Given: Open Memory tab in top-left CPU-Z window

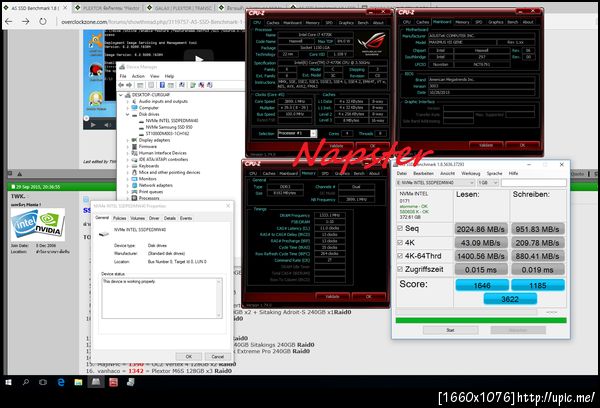Looking at the screenshot, I should [x=312, y=23].
